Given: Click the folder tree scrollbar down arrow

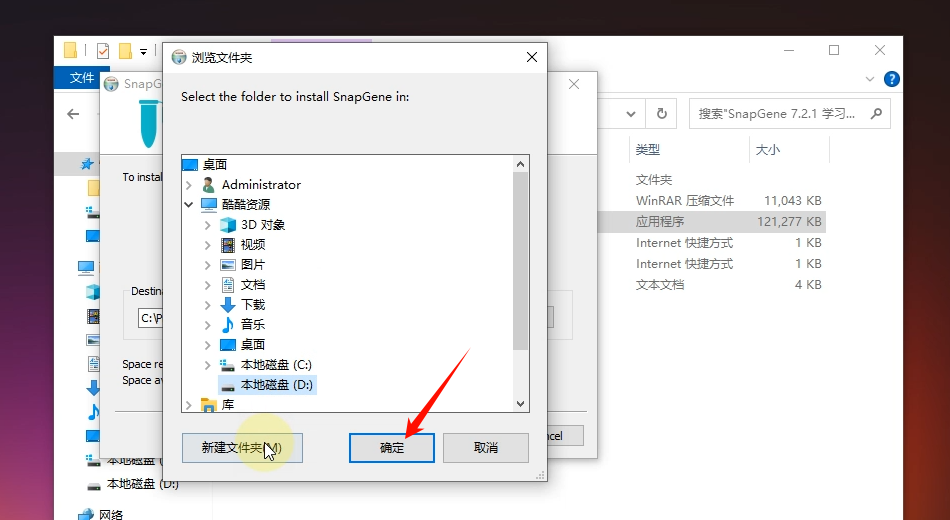Looking at the screenshot, I should tap(520, 403).
